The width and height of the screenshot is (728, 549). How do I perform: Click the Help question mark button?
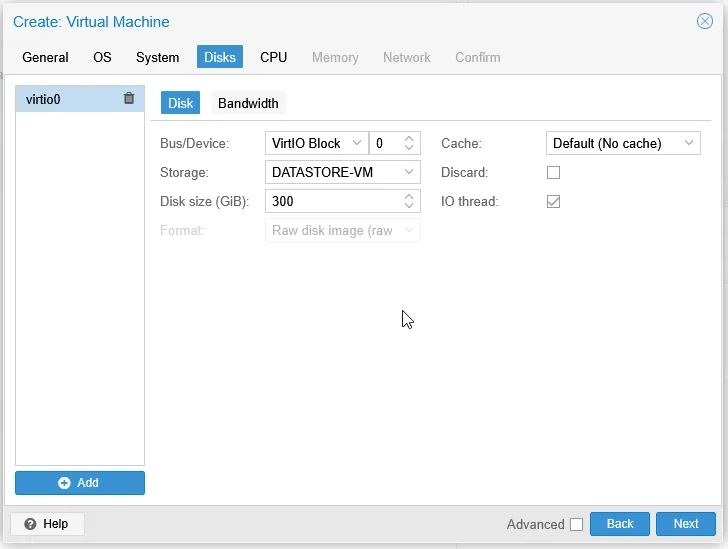(47, 524)
